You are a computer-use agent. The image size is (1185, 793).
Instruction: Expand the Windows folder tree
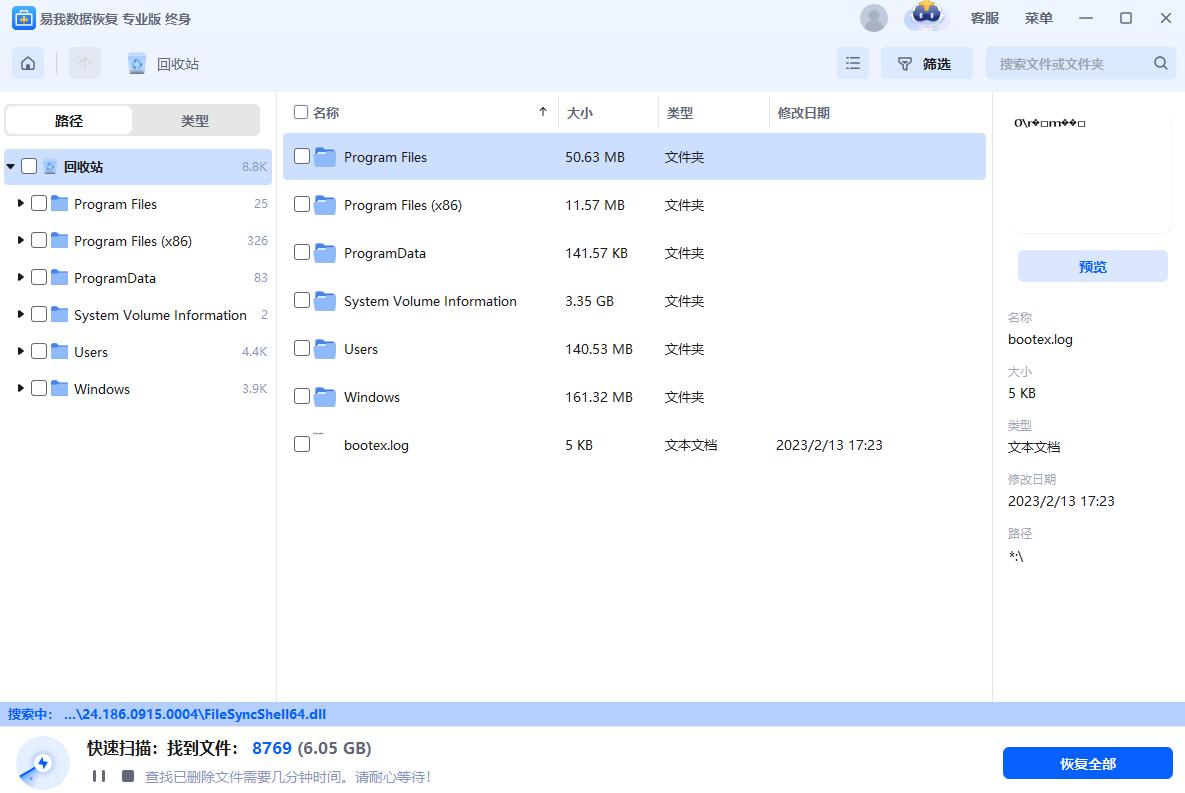pos(21,389)
